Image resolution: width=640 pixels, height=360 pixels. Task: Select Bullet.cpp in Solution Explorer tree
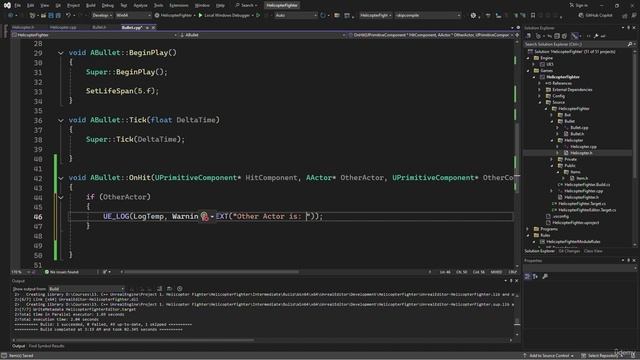[579, 127]
